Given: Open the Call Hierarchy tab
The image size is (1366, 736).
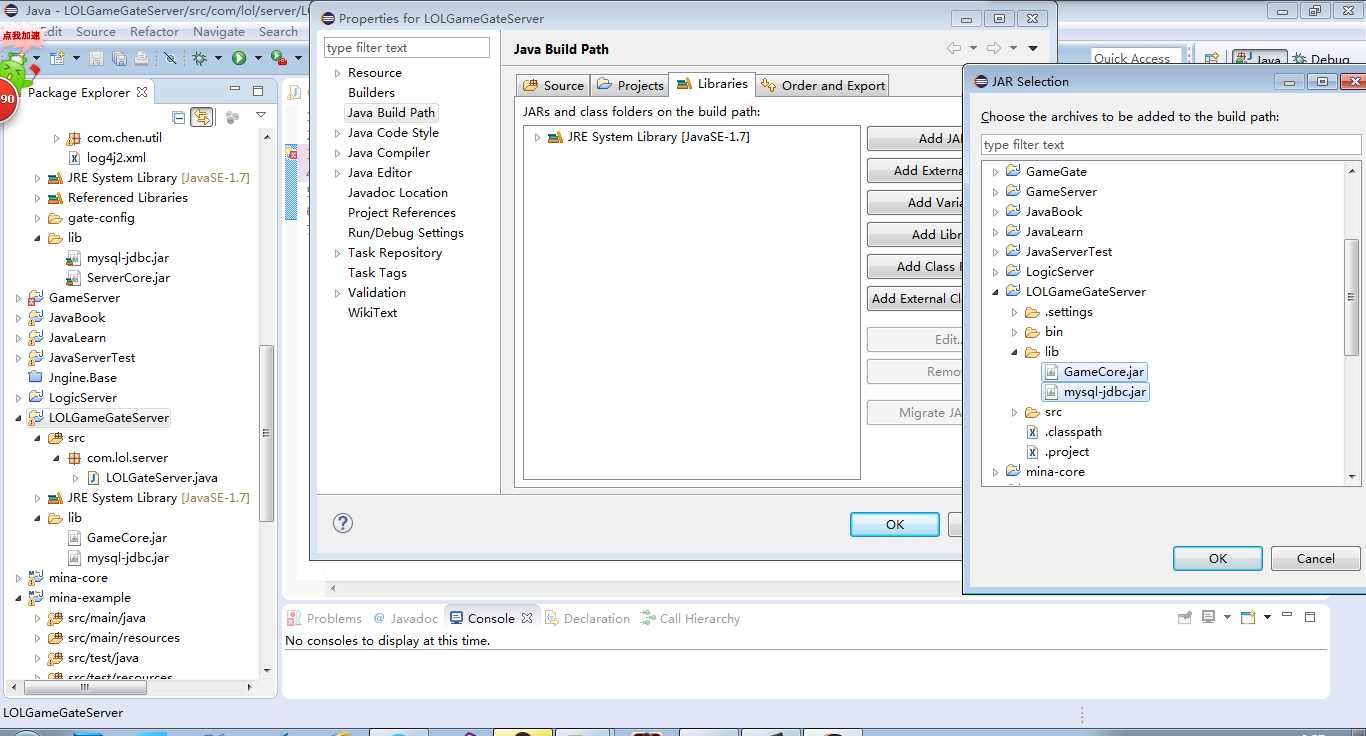Looking at the screenshot, I should point(690,619).
